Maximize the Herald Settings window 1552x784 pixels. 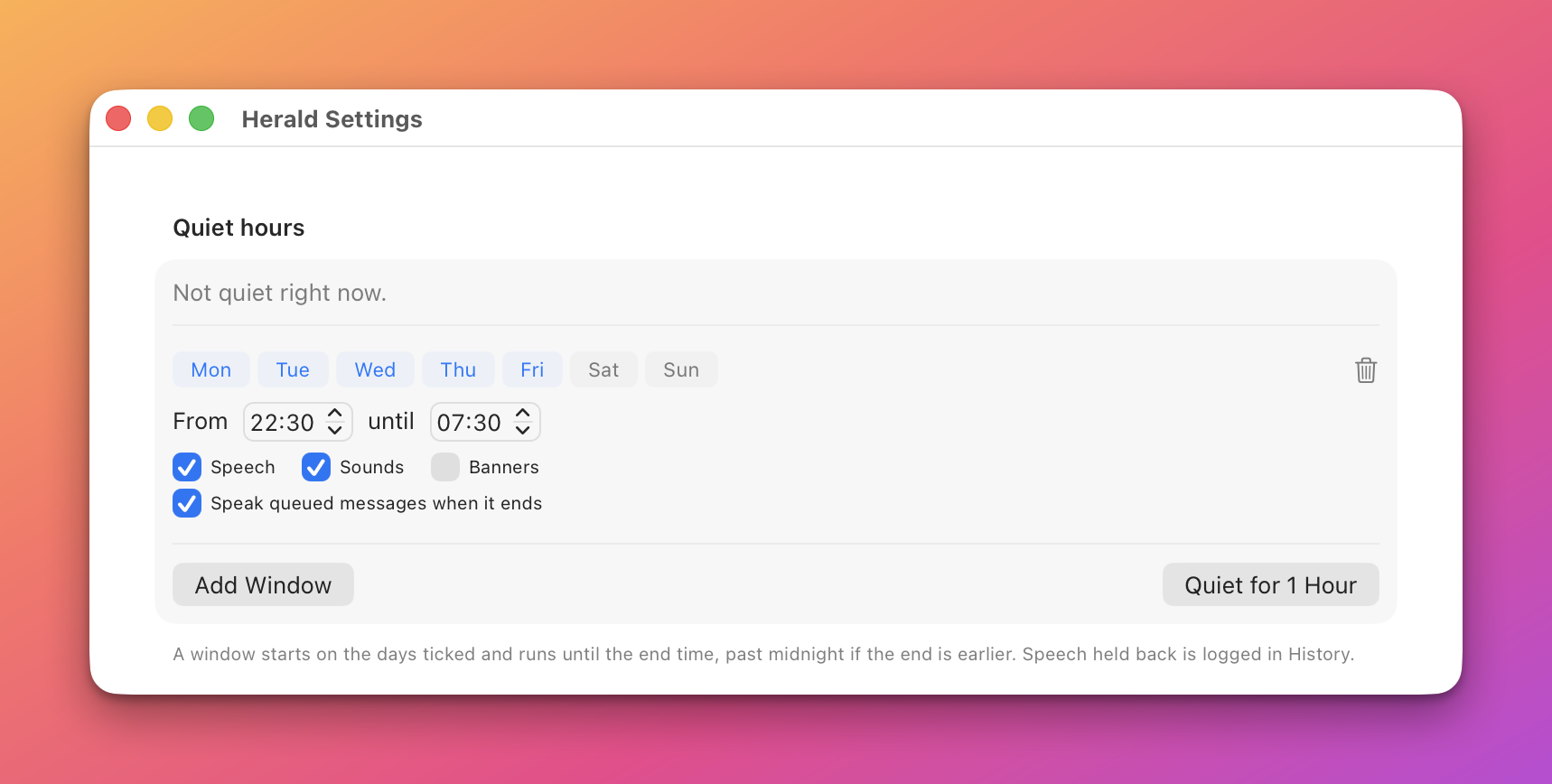pyautogui.click(x=201, y=118)
